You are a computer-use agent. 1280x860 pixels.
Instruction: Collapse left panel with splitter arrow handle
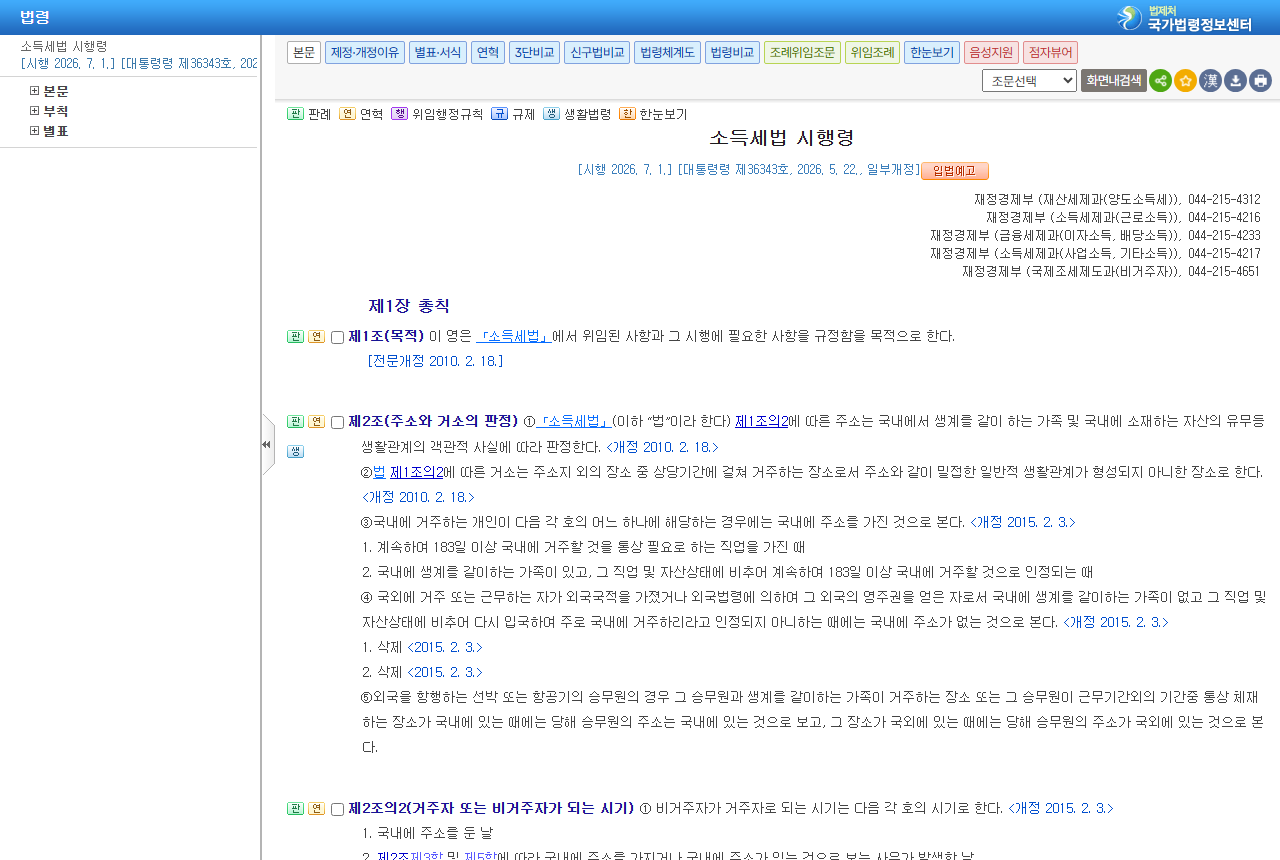point(267,445)
